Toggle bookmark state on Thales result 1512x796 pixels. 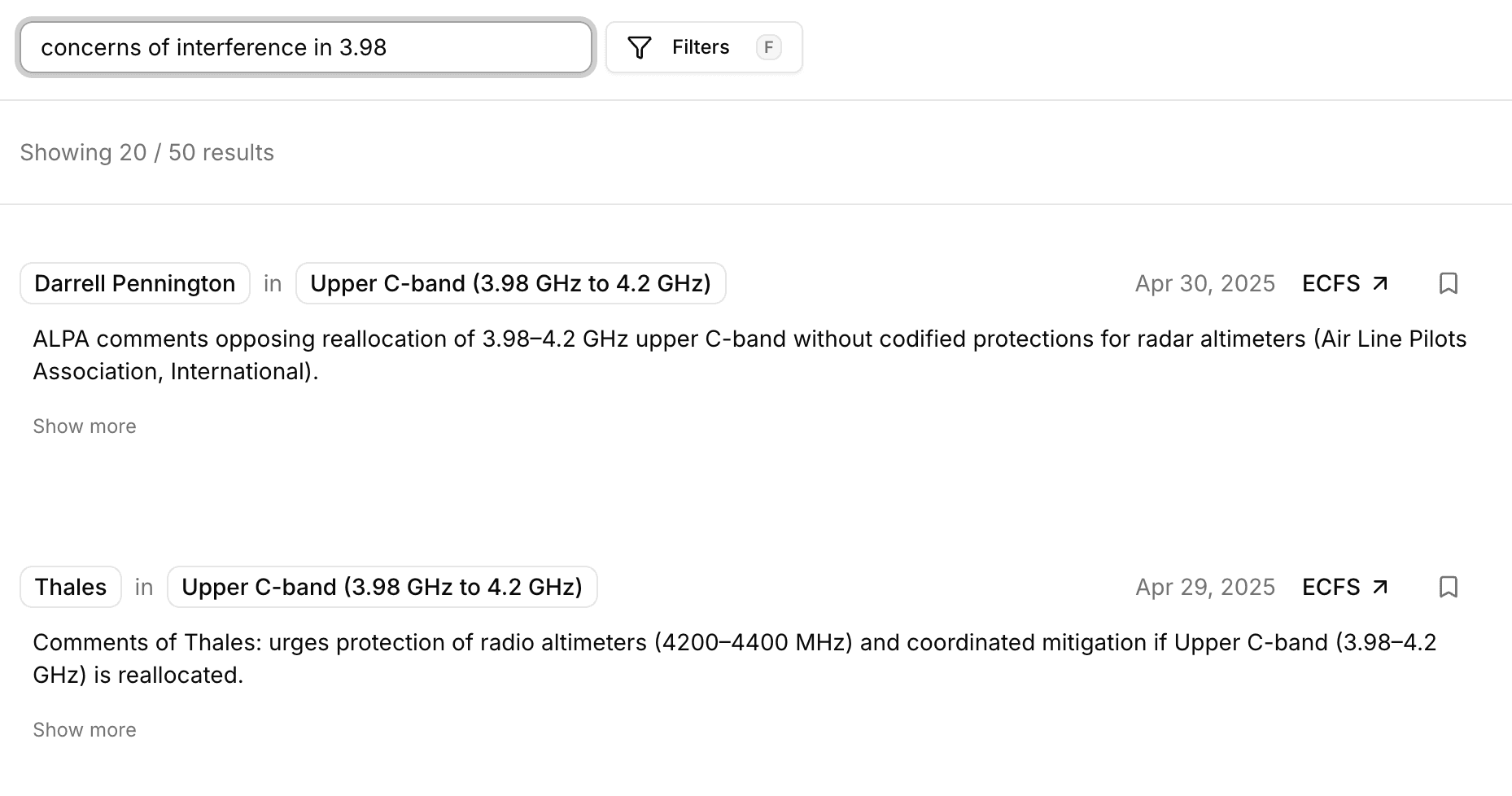[1449, 587]
